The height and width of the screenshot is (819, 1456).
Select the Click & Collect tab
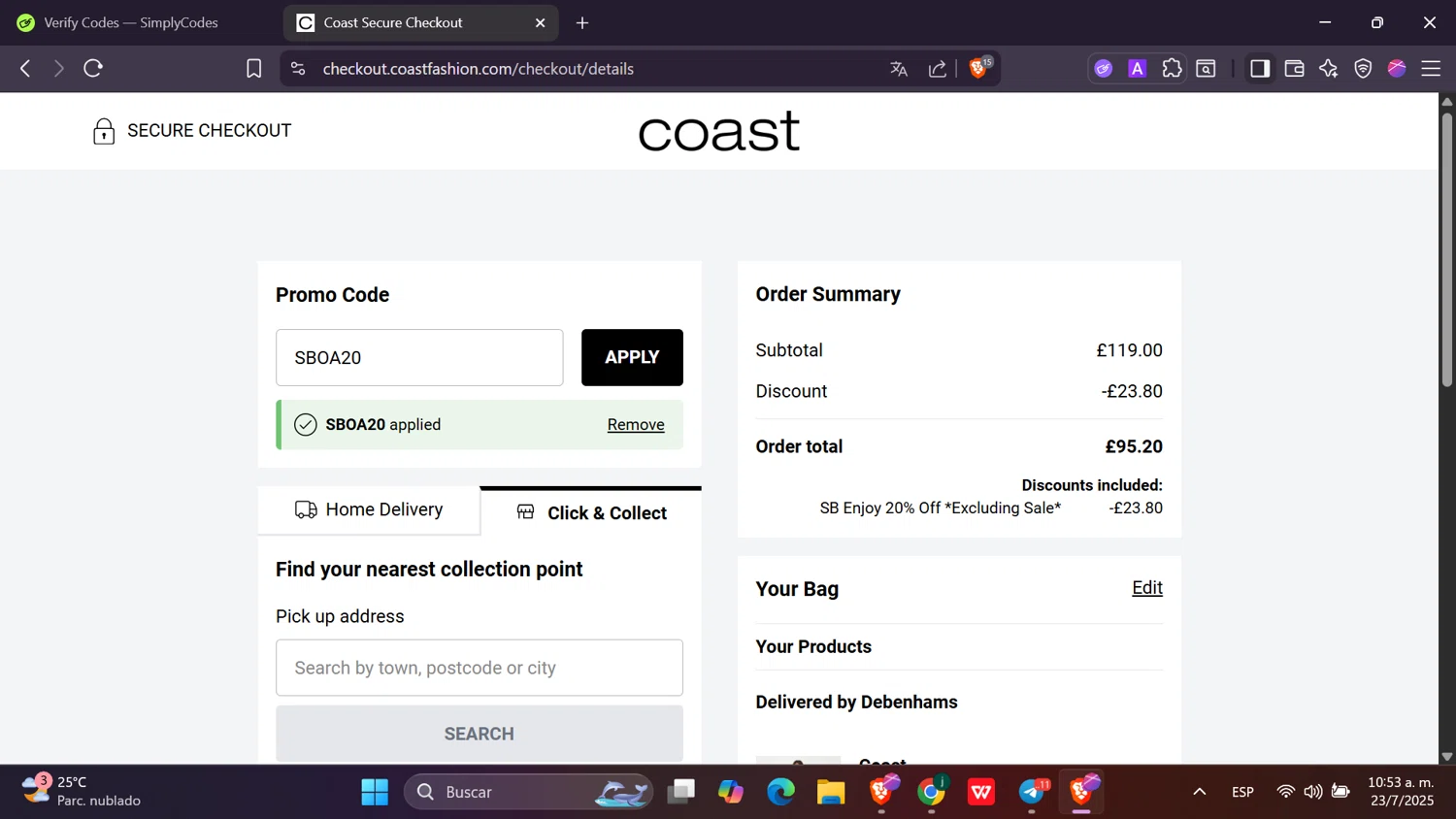tap(591, 512)
